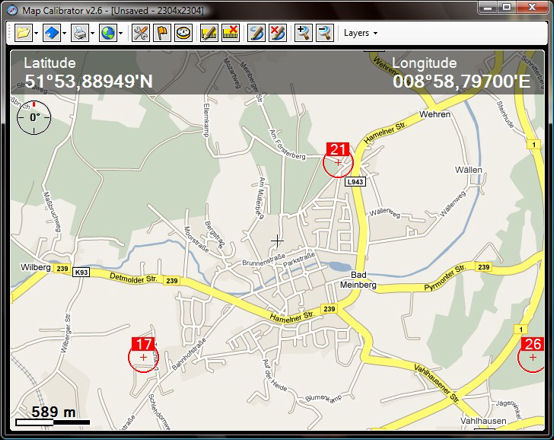Screen dimensions: 554x440
Task: Click the 0° compass rotation indicator
Action: pos(34,118)
